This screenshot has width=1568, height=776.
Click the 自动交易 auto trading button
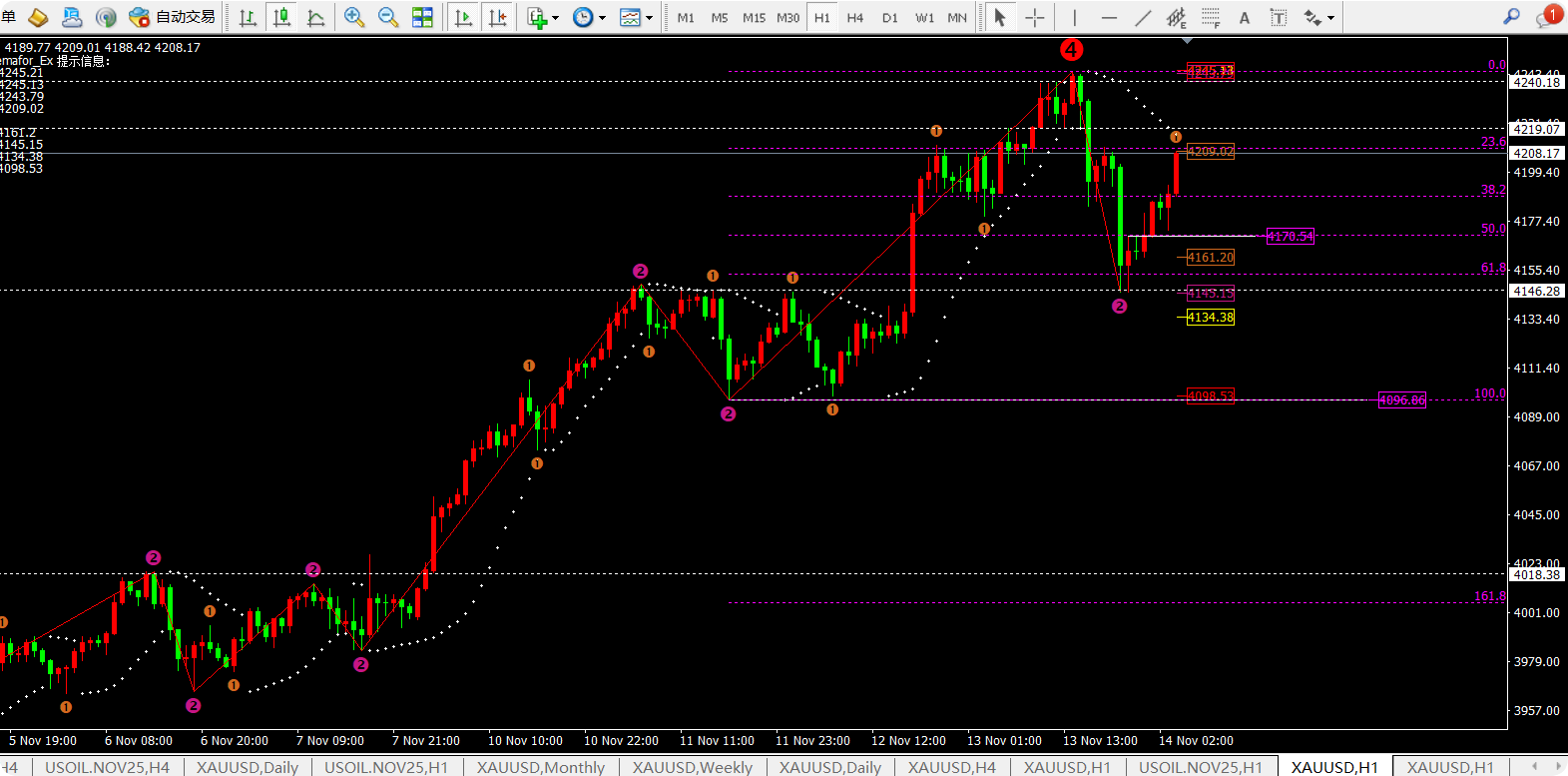173,17
